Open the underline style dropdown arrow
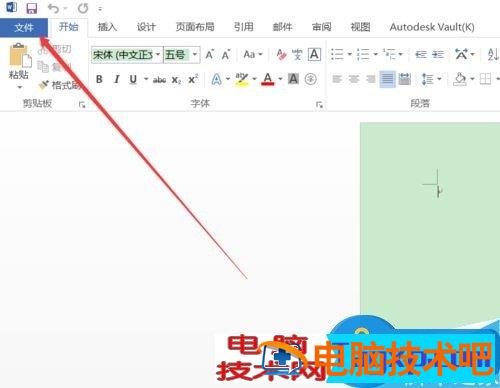This screenshot has height=388, width=500. (146, 79)
